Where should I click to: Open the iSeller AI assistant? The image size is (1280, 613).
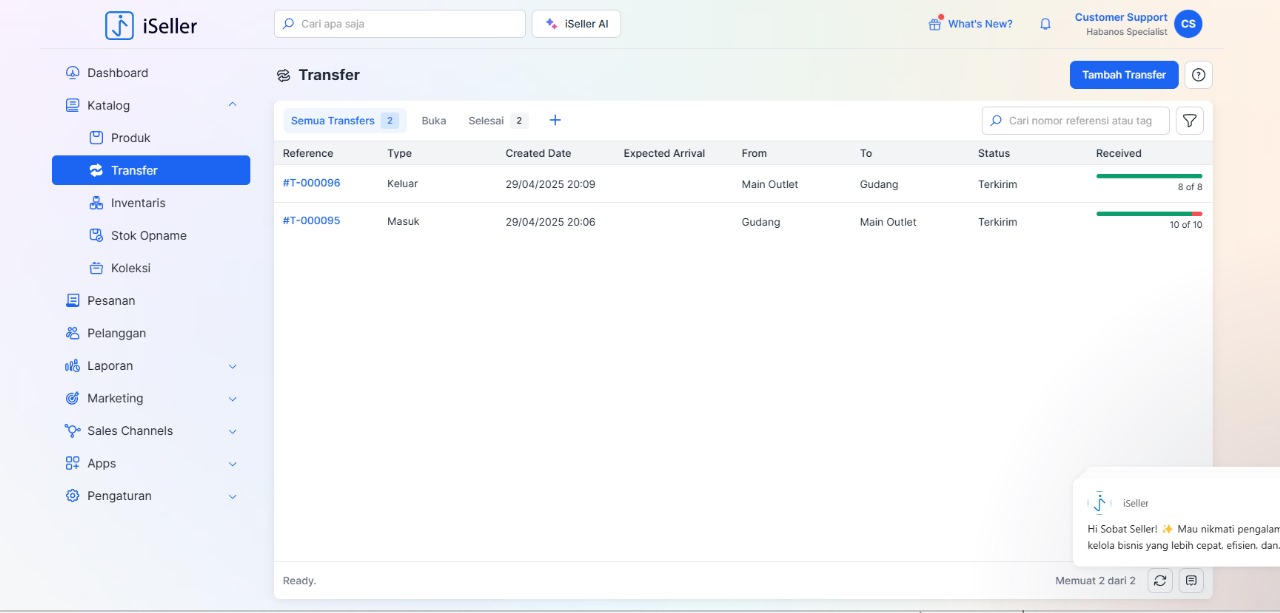[x=576, y=24]
